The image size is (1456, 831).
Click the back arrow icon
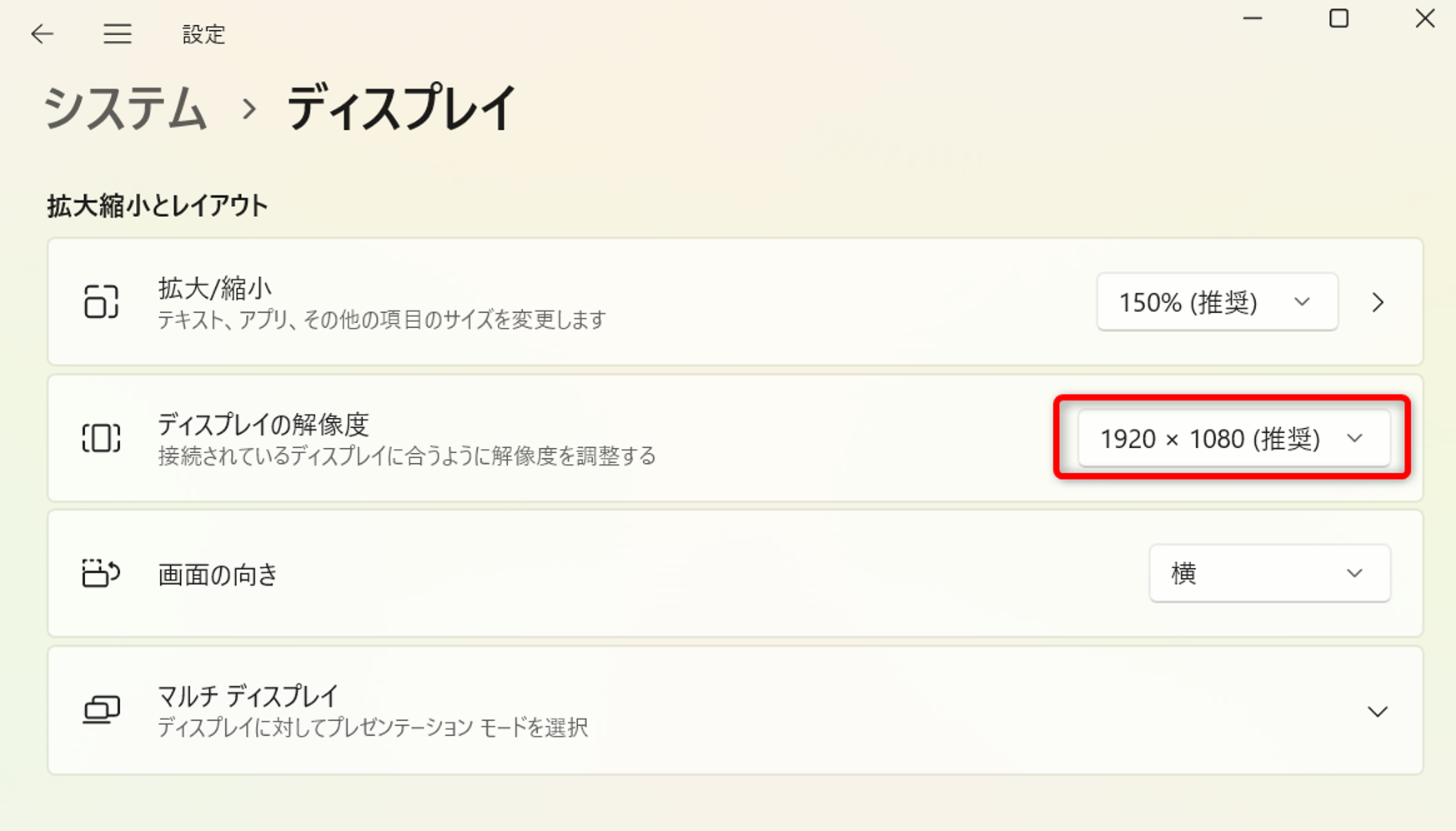coord(42,33)
